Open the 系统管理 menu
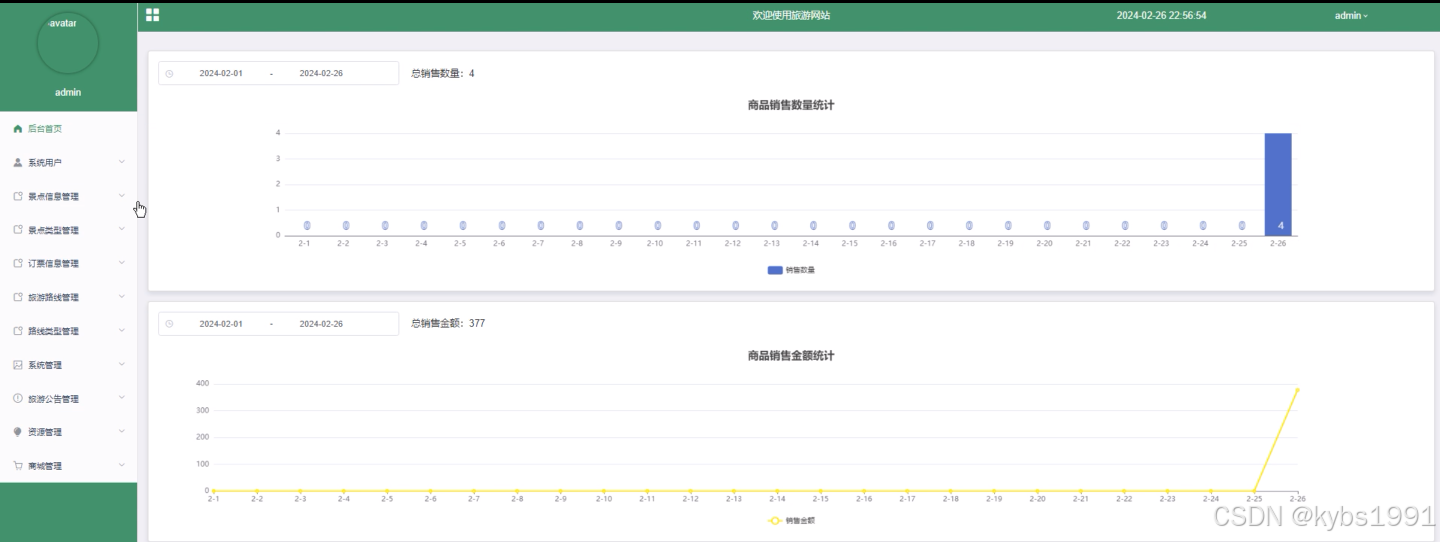 click(68, 365)
